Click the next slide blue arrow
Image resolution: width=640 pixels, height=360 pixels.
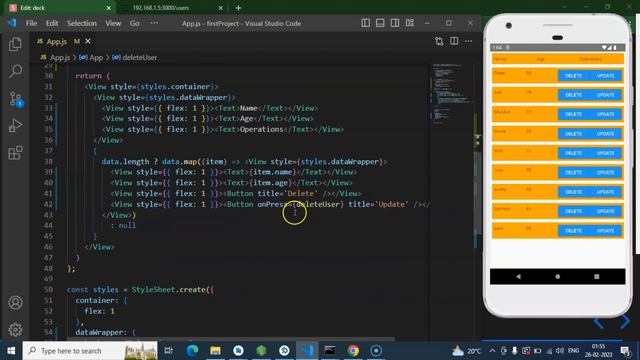coord(624,322)
